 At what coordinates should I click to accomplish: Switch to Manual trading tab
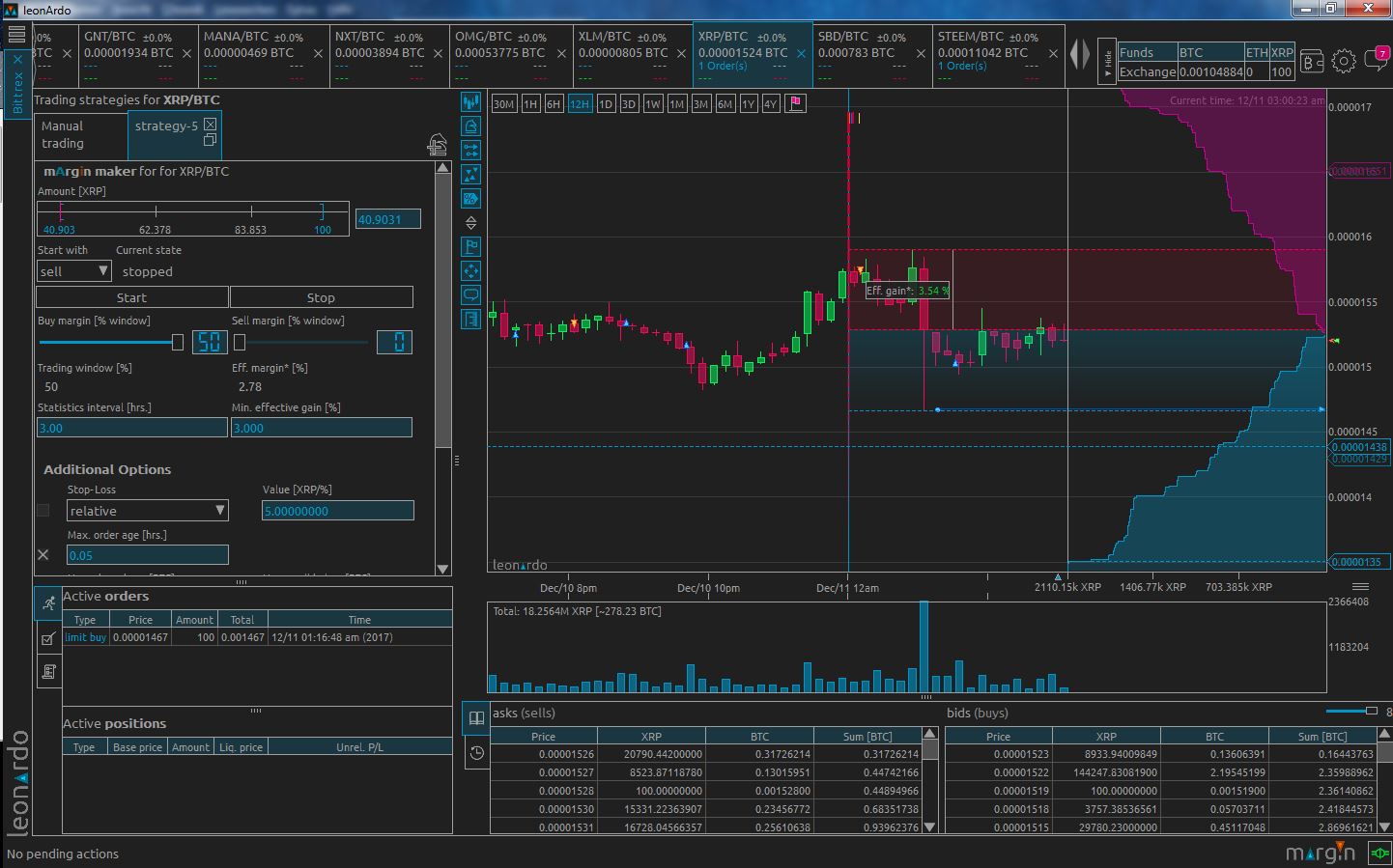(x=81, y=135)
